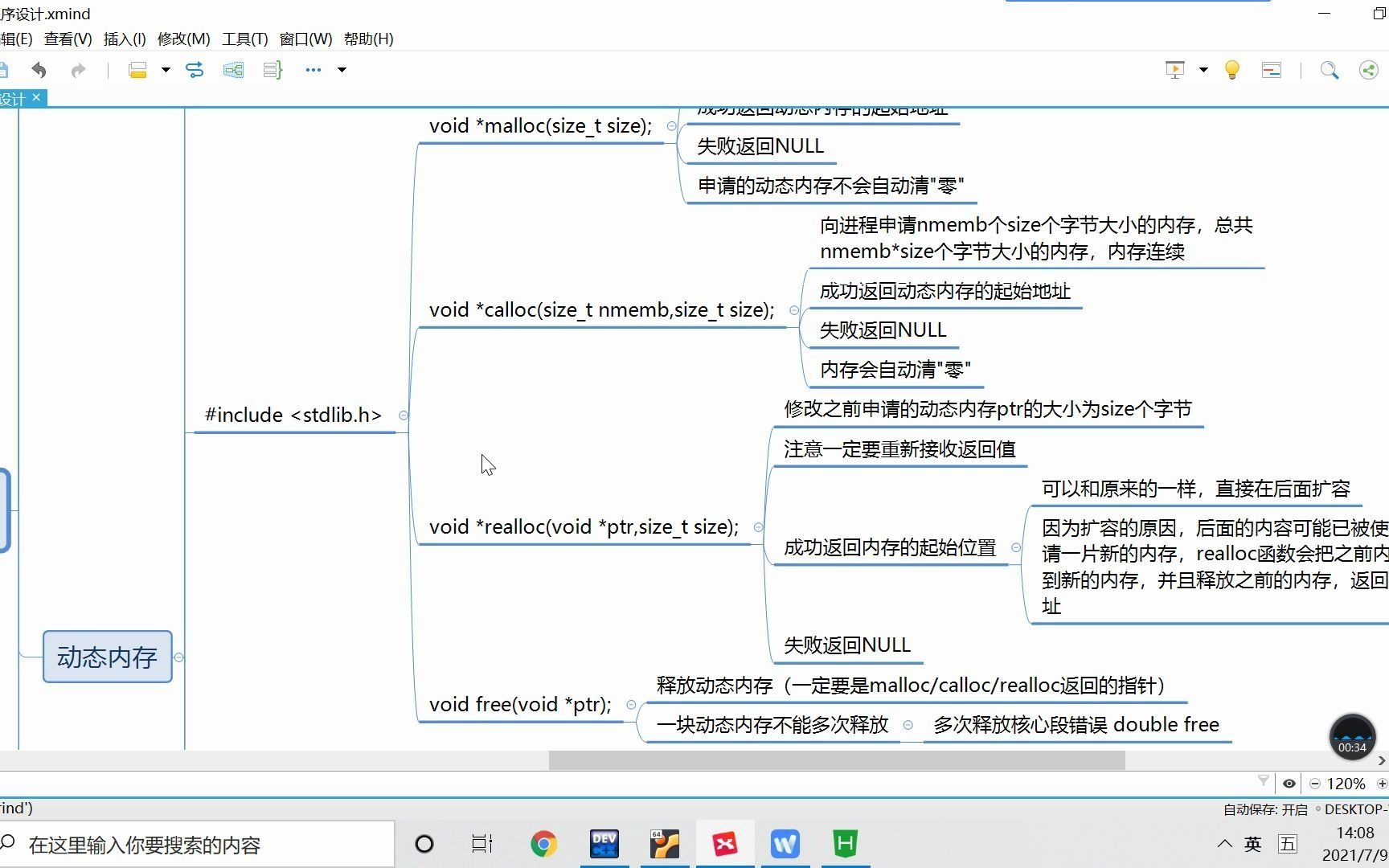Open the 工具(T) menu
Viewport: 1389px width, 868px height.
244,39
